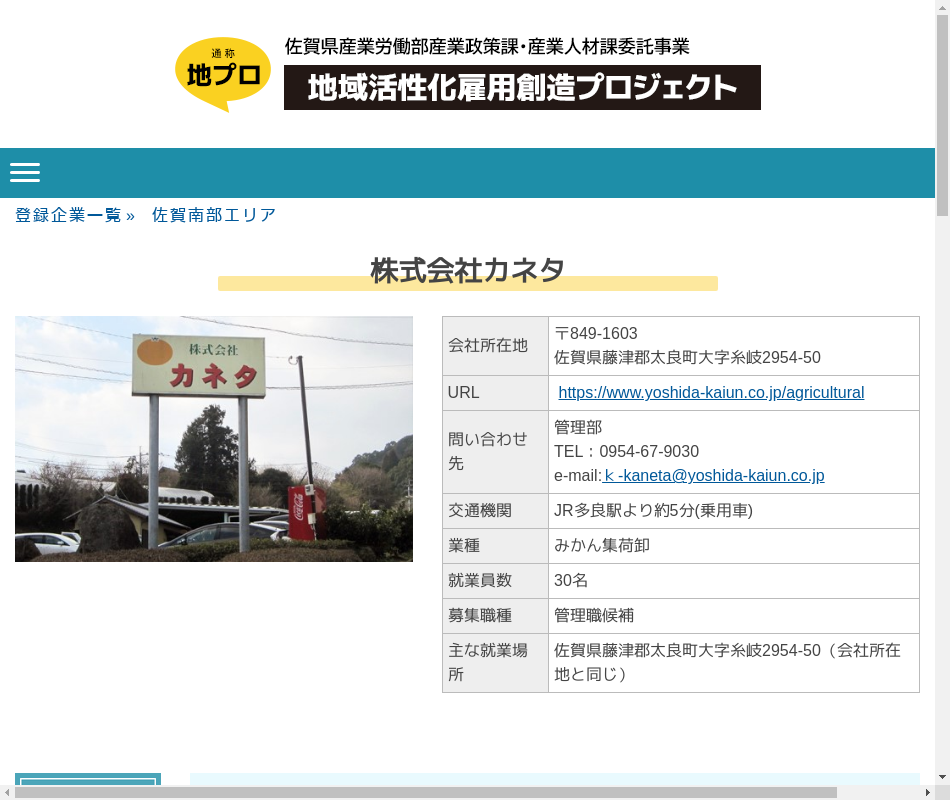Click the みかん集荷卸 business type cell
Image resolution: width=950 pixels, height=800 pixels.
coord(602,546)
